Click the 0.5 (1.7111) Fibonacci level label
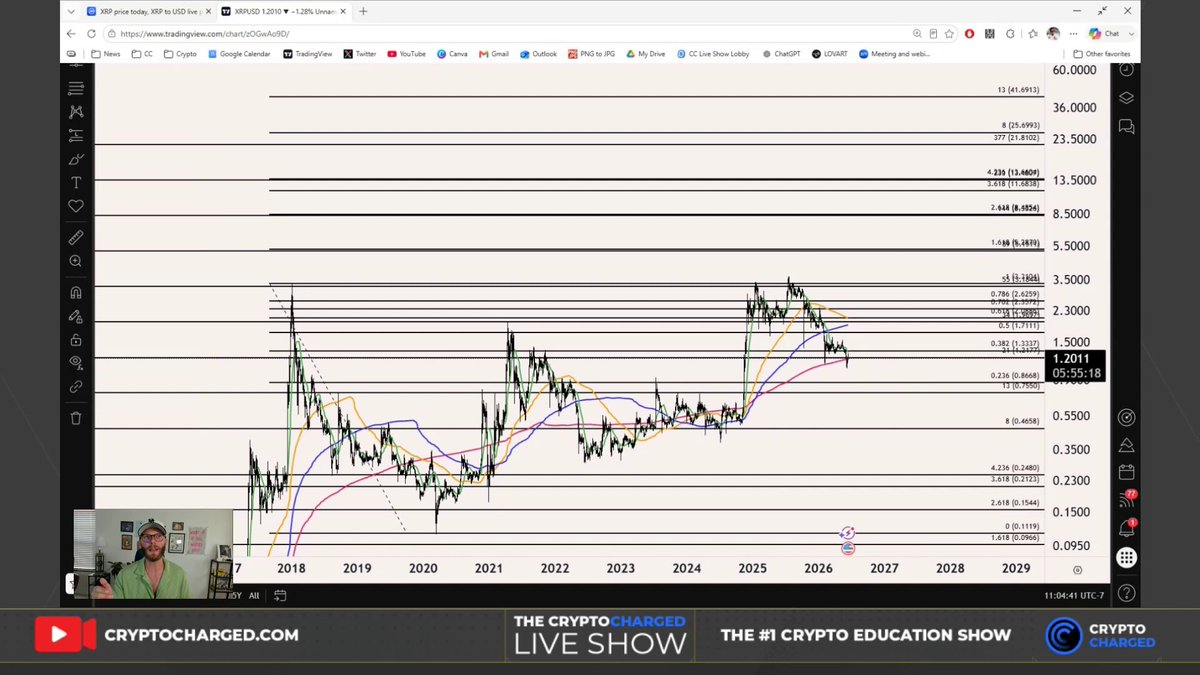The image size is (1200, 675). tap(1018, 326)
